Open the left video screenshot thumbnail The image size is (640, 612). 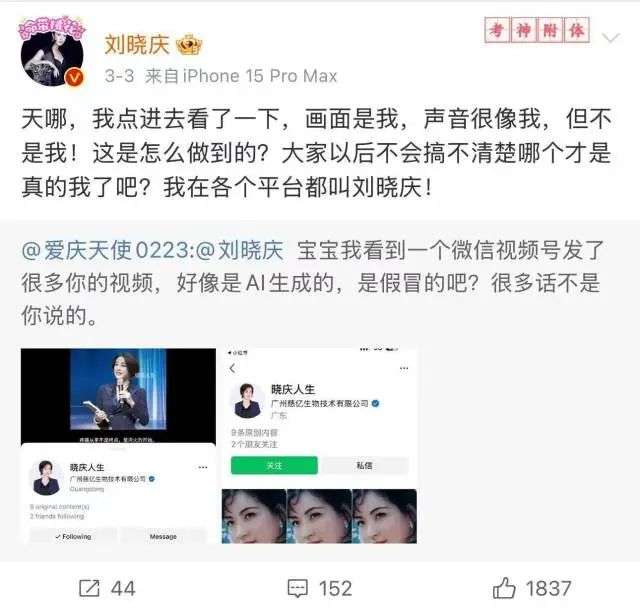click(x=118, y=446)
